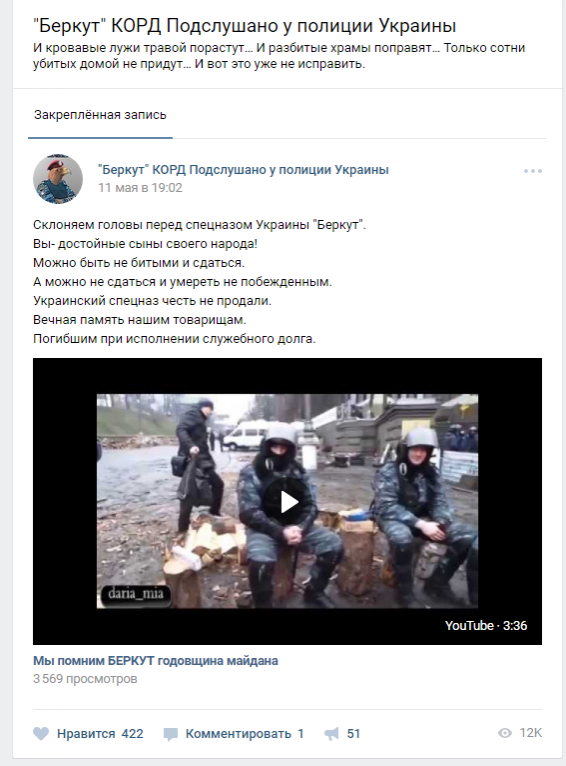Click the share count 51
The width and height of the screenshot is (566, 766).
[x=354, y=734]
